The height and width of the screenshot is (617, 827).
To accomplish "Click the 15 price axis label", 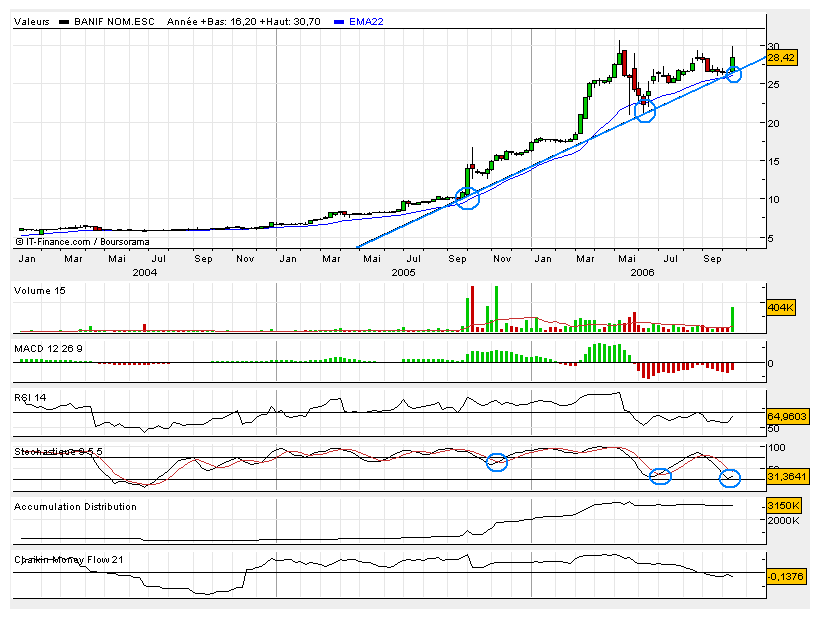I will [774, 162].
